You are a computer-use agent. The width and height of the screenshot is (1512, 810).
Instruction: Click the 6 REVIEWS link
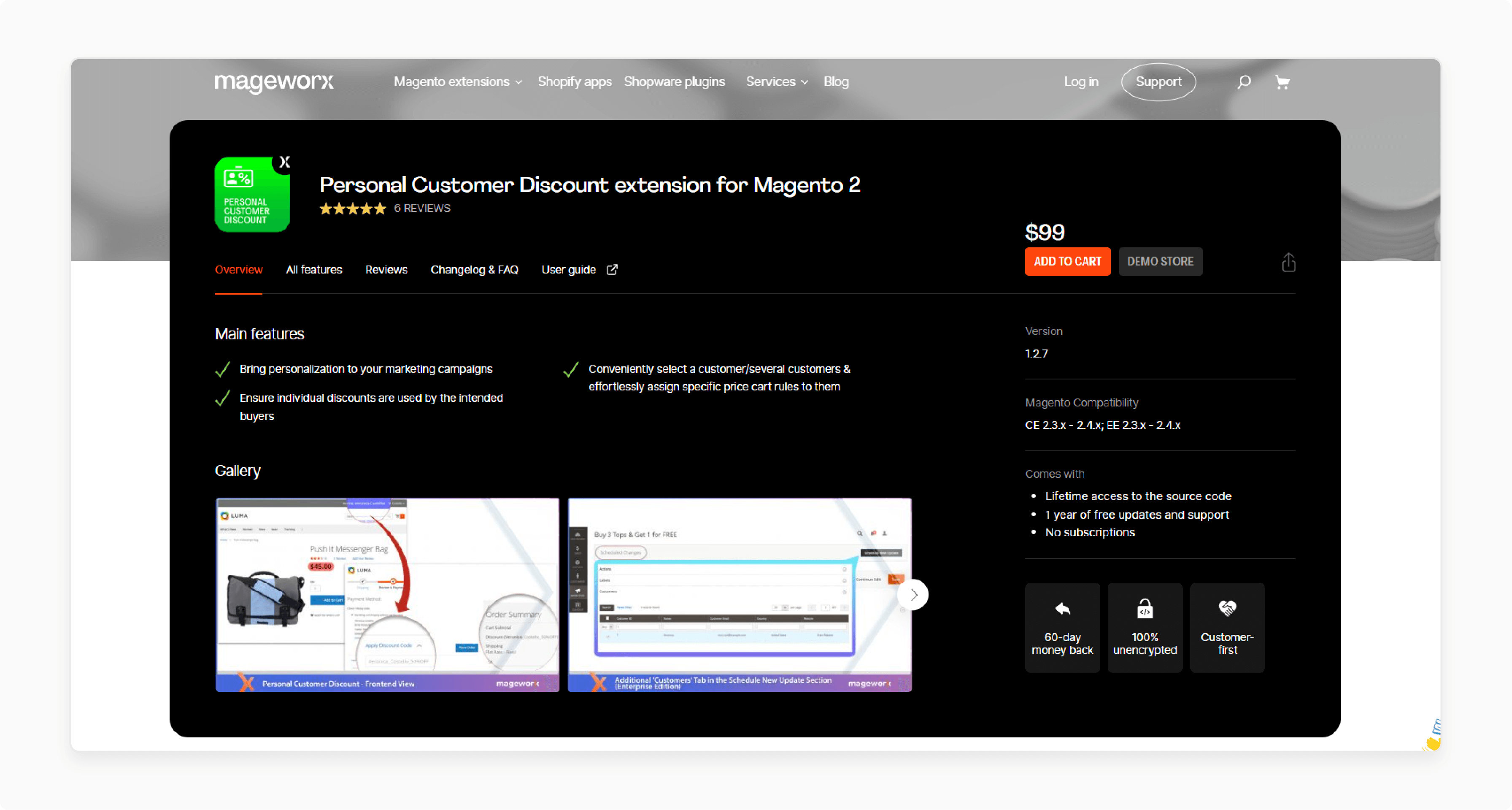[x=422, y=209]
